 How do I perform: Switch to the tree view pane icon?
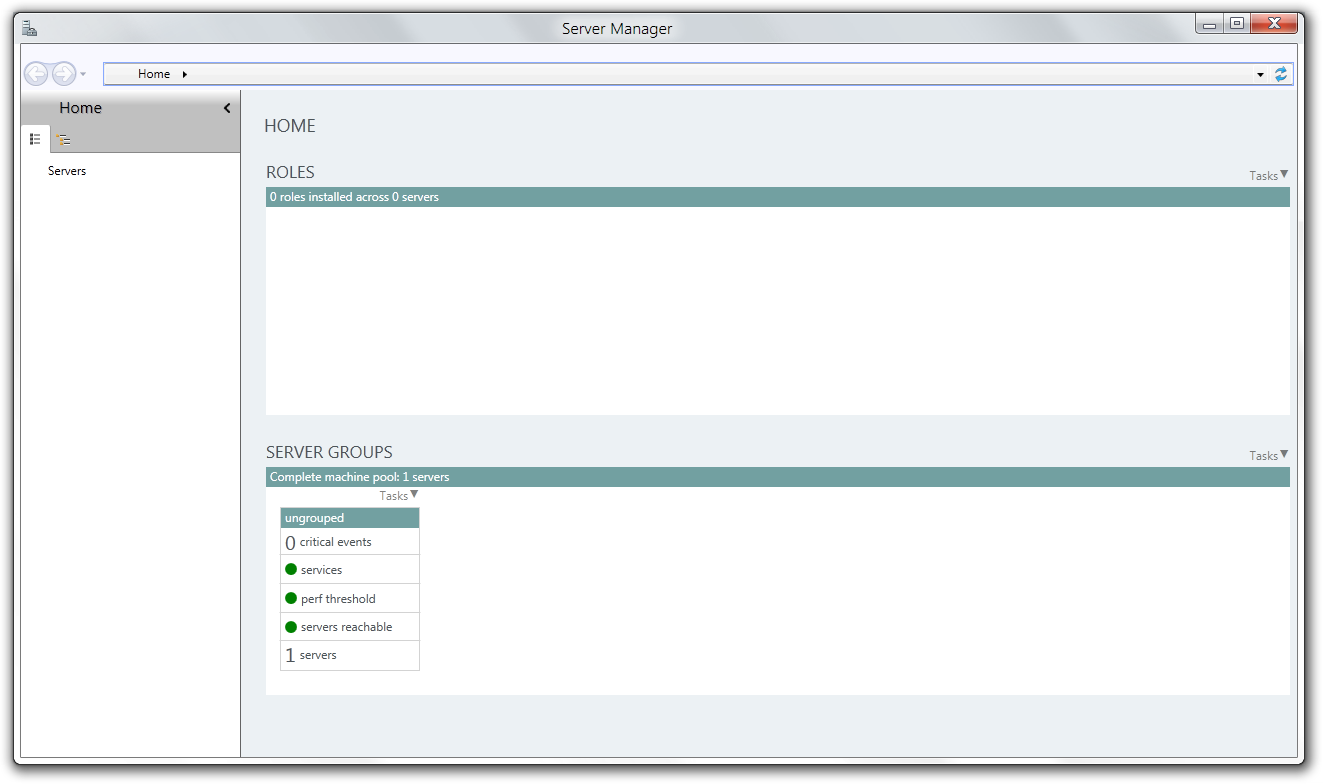63,140
